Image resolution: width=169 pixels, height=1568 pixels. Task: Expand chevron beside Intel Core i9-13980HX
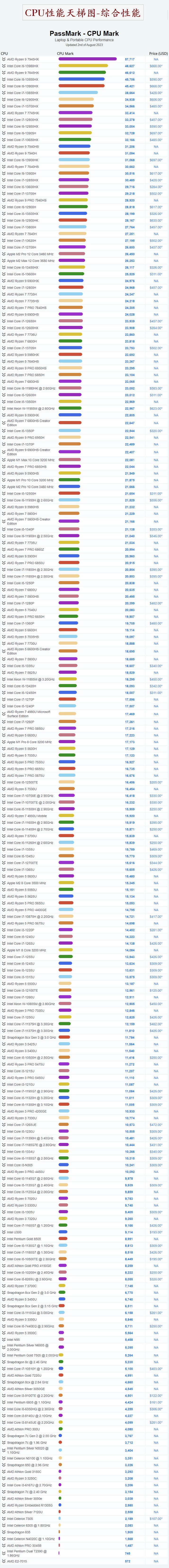click(x=4, y=66)
